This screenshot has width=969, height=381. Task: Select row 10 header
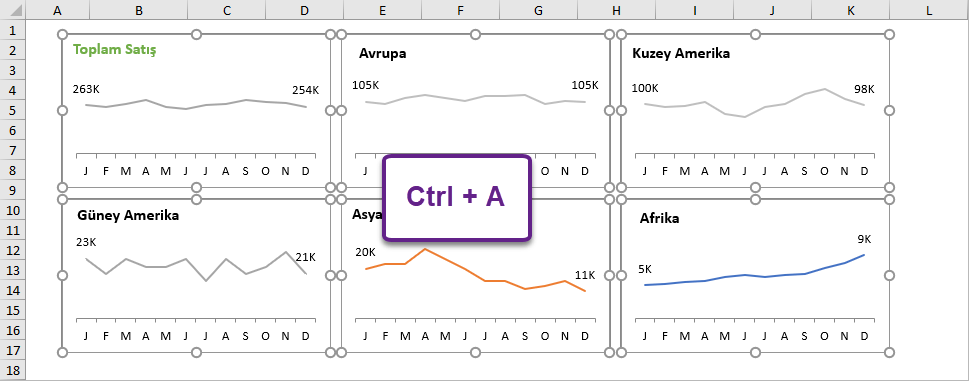14,210
